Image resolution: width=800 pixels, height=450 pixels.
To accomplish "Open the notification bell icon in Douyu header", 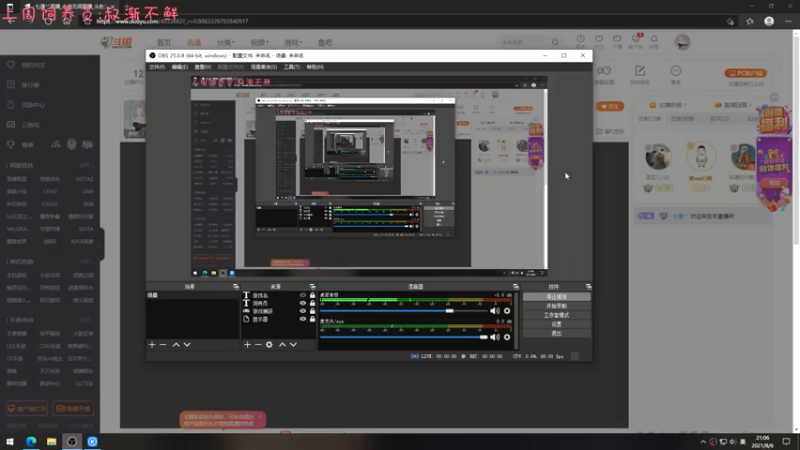I will tap(654, 39).
